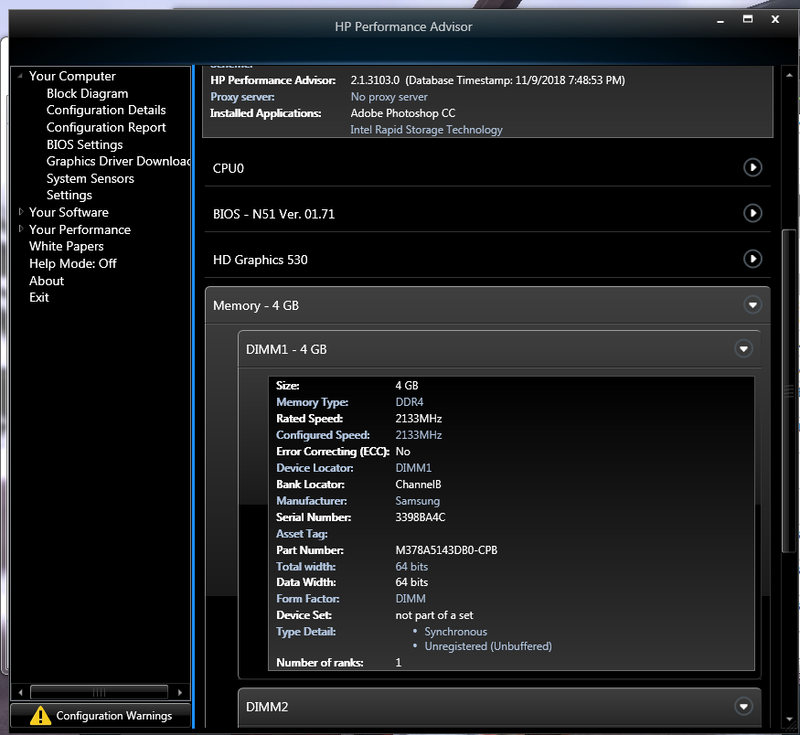Open Block Diagram in sidebar
The image size is (800, 735).
87,94
